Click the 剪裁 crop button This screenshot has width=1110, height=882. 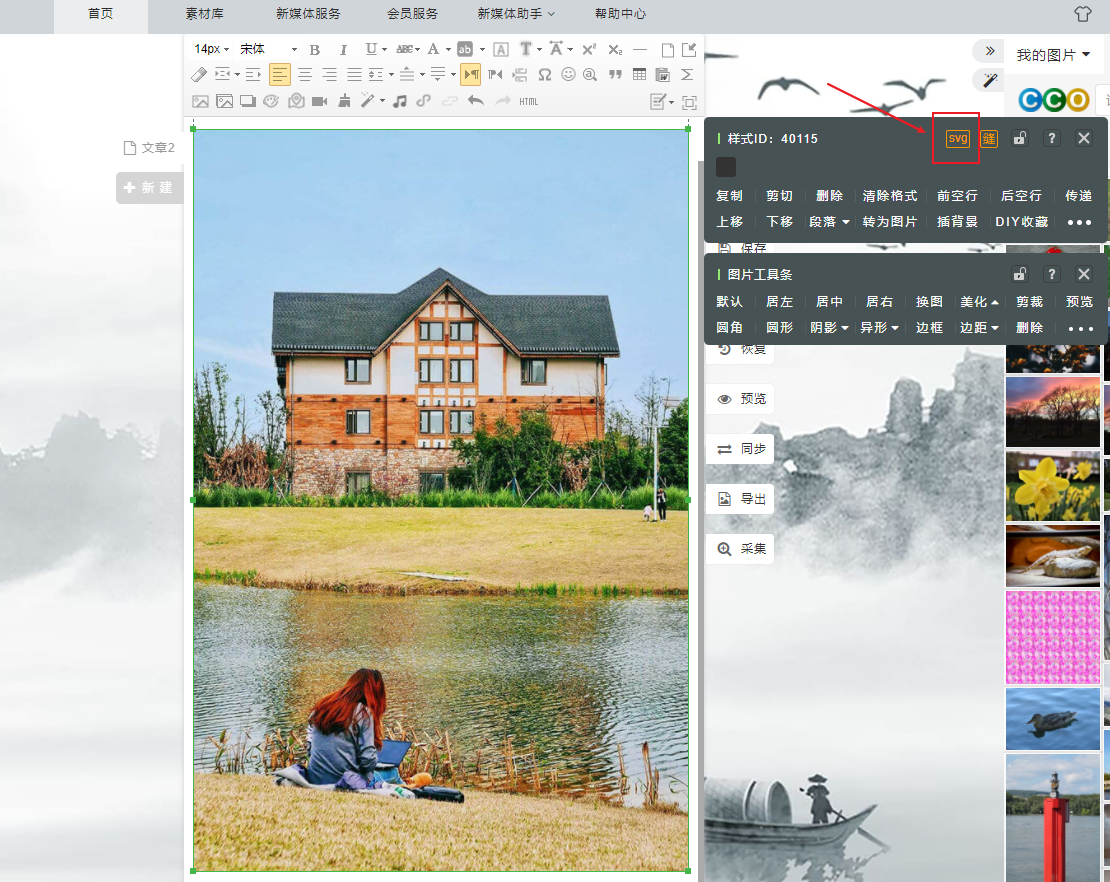1029,302
